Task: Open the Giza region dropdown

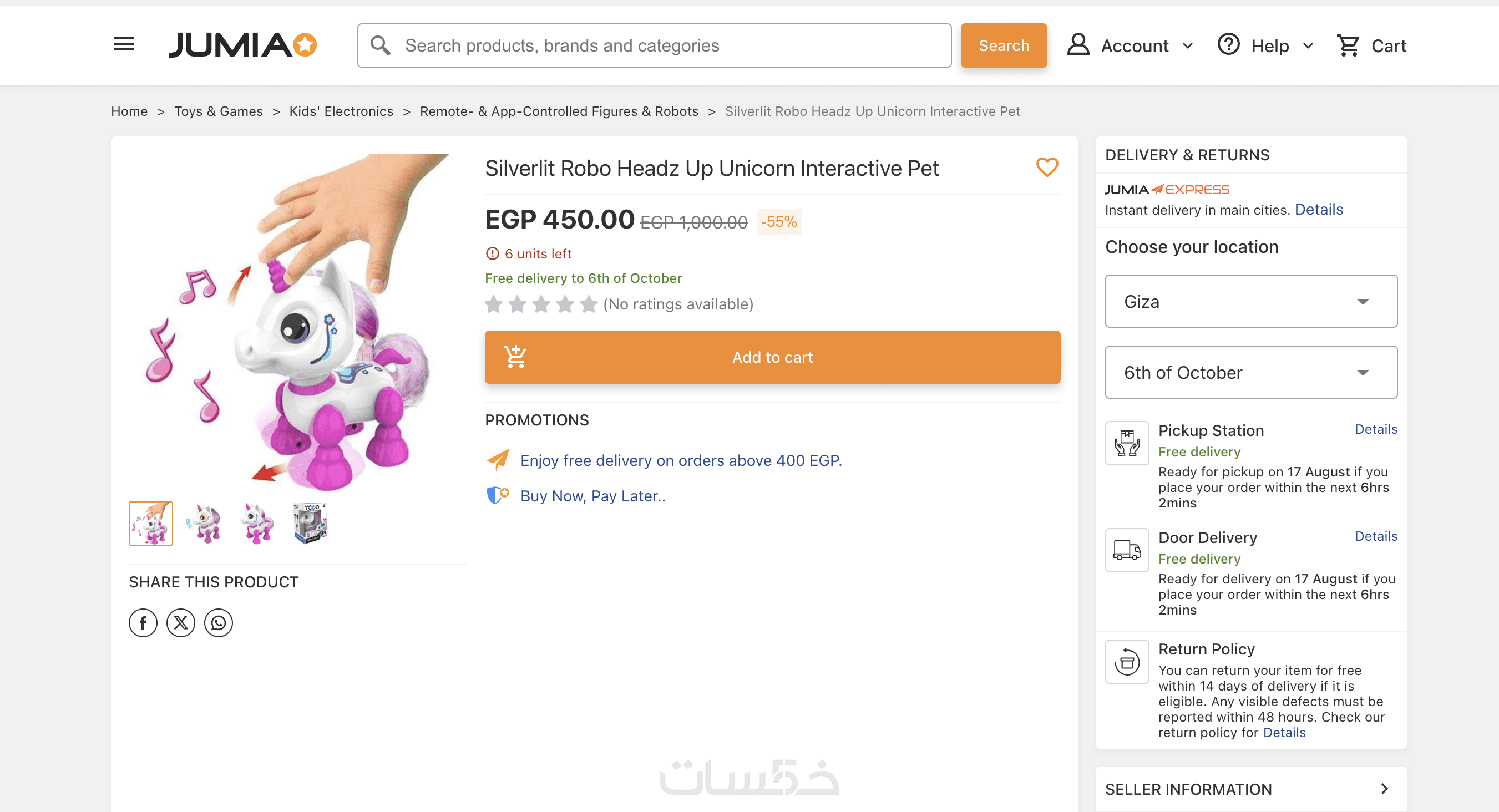Action: pyautogui.click(x=1250, y=301)
